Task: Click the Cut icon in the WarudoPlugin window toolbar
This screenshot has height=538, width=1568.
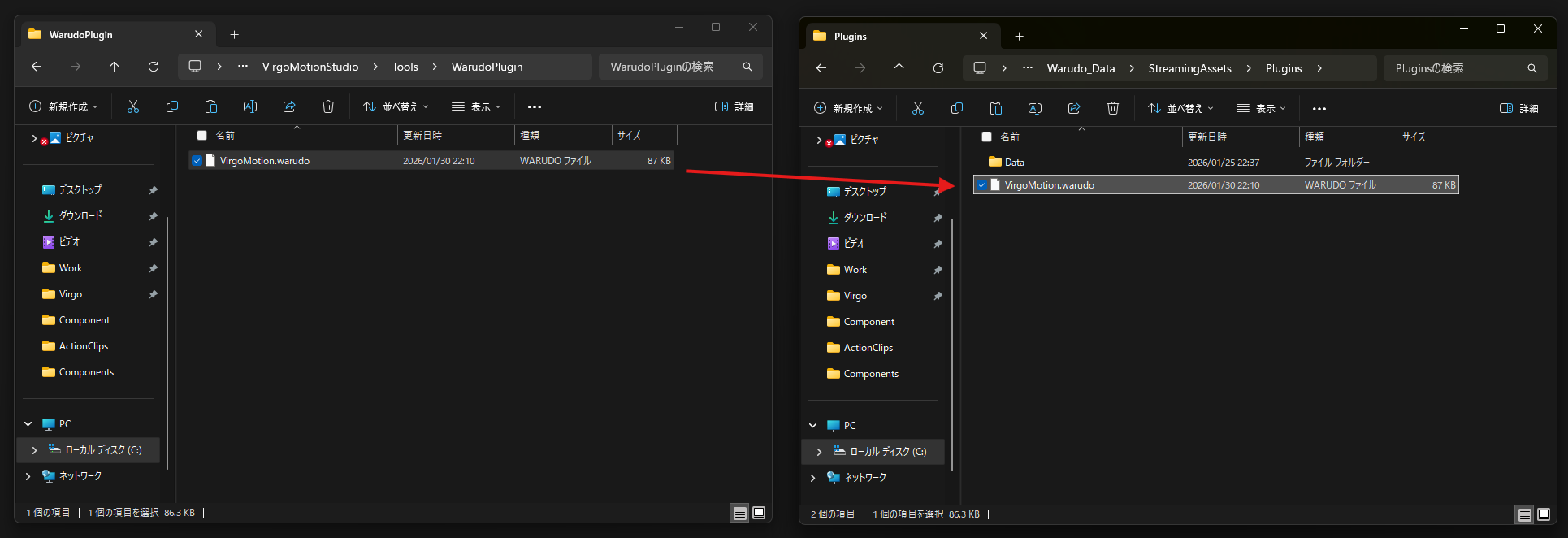Action: click(x=133, y=106)
